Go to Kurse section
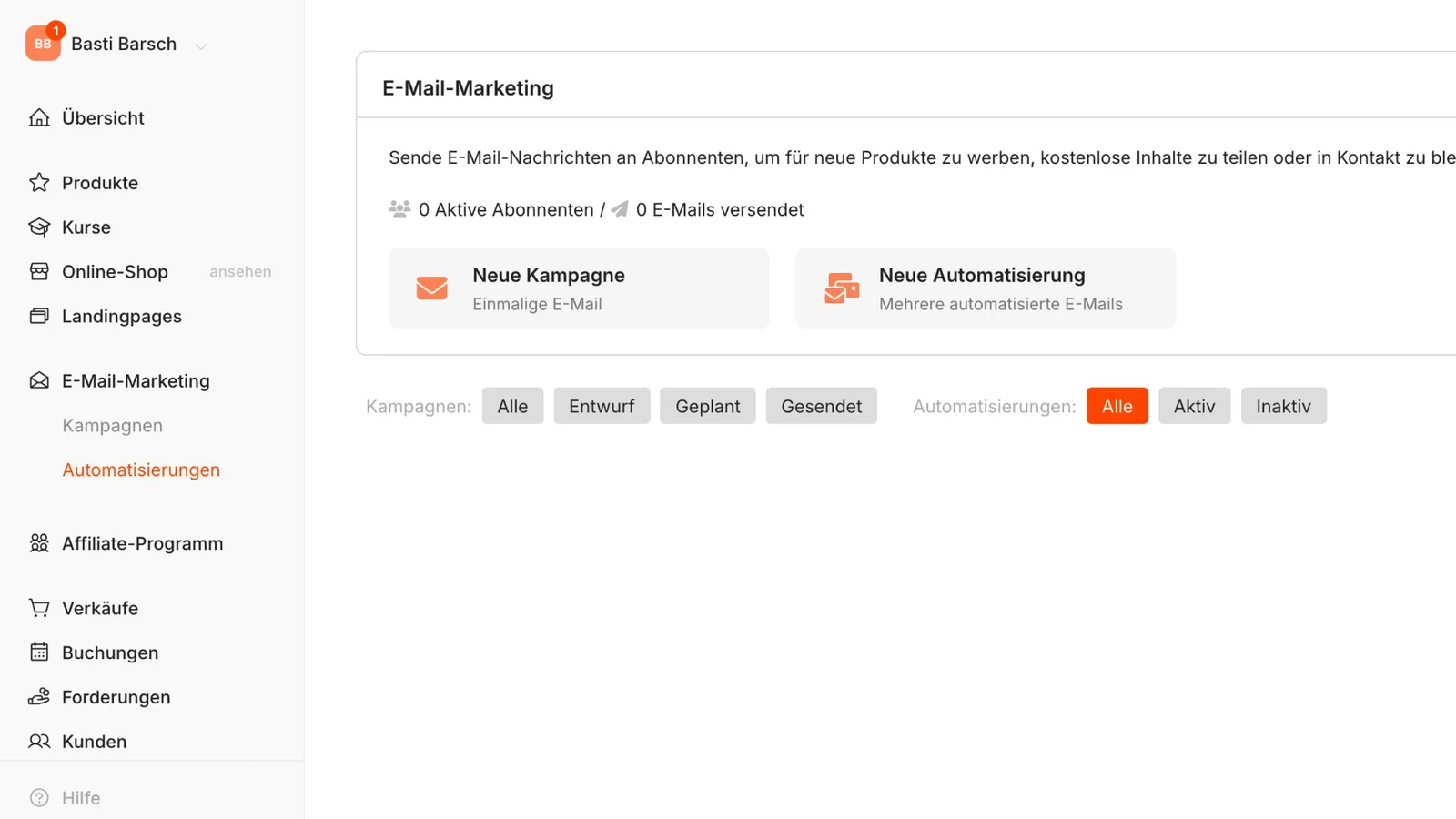The height and width of the screenshot is (819, 1456). (x=86, y=227)
